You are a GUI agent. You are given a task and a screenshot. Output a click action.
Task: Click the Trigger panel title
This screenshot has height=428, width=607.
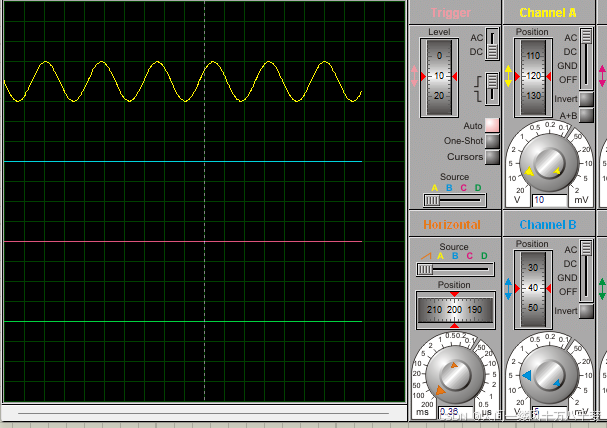point(451,13)
